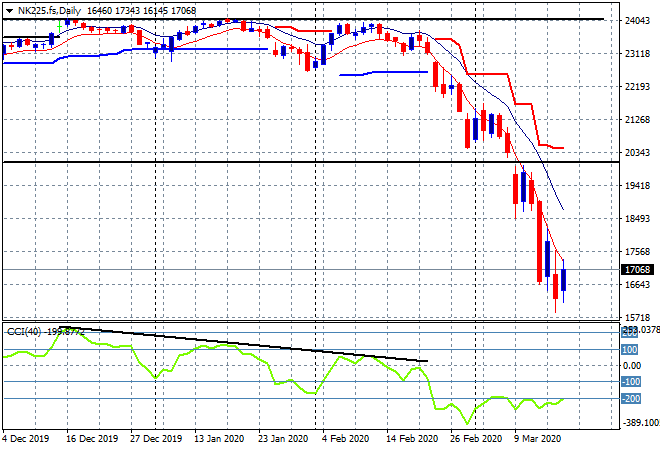This screenshot has height=450, width=660.
Task: Select the current price label 17068
Action: (x=637, y=269)
